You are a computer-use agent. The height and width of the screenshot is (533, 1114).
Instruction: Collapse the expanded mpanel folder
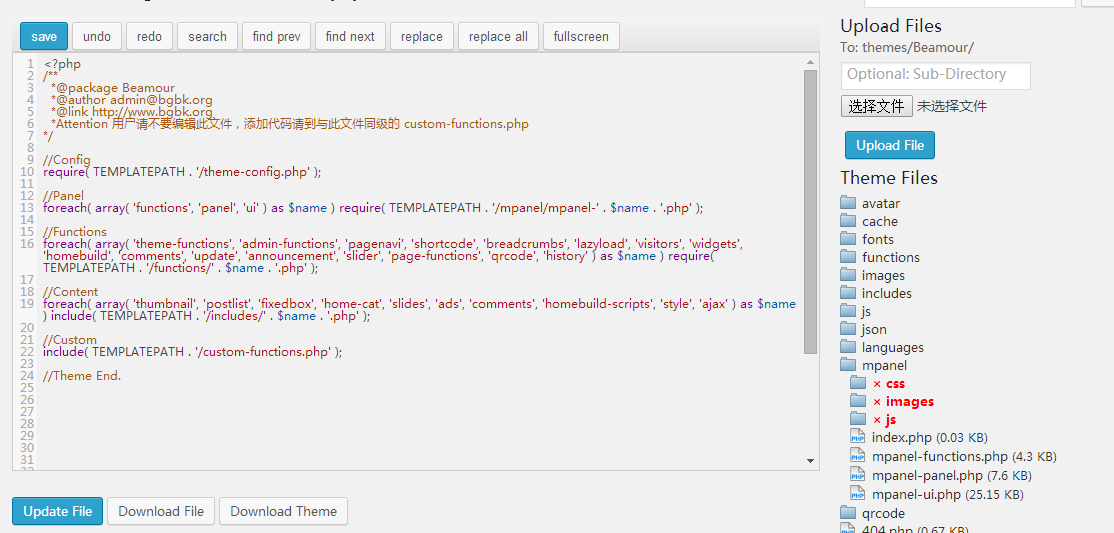[848, 366]
